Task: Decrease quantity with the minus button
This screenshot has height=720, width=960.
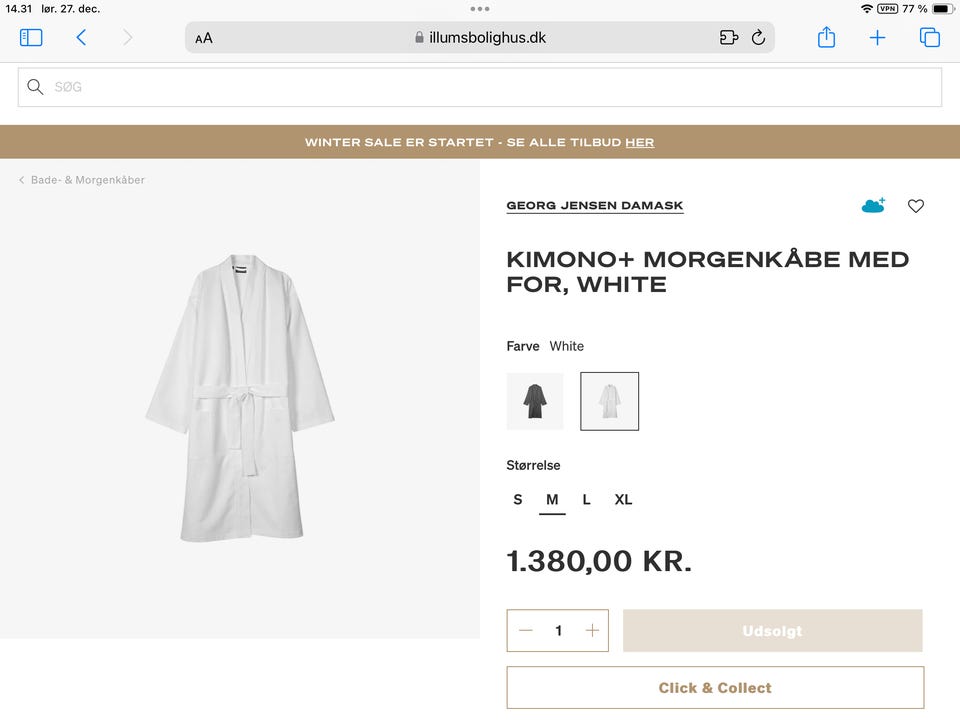Action: pos(526,631)
